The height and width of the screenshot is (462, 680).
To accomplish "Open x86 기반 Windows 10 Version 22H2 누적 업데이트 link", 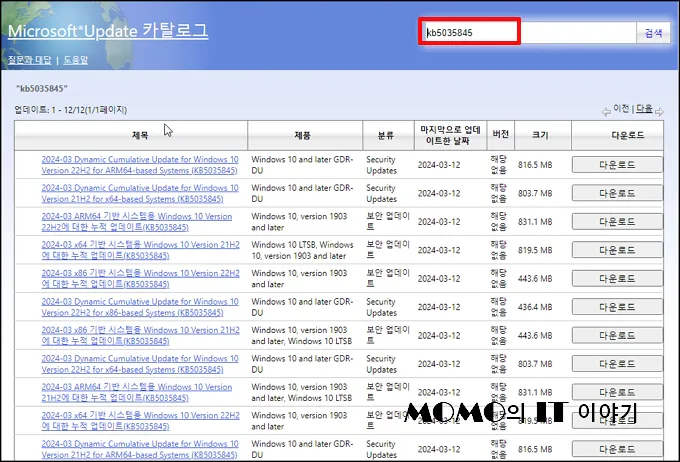I will (140, 279).
